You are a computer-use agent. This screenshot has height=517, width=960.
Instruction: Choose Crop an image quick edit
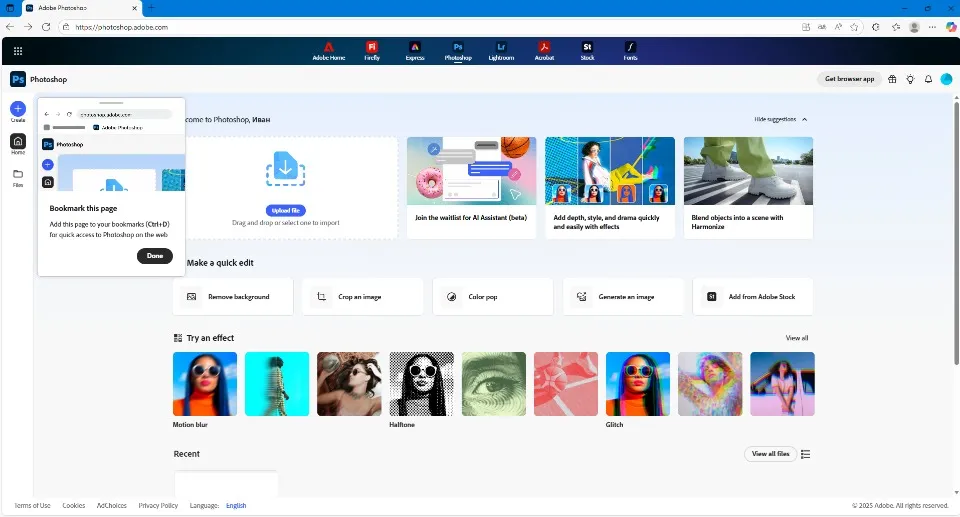(x=362, y=296)
